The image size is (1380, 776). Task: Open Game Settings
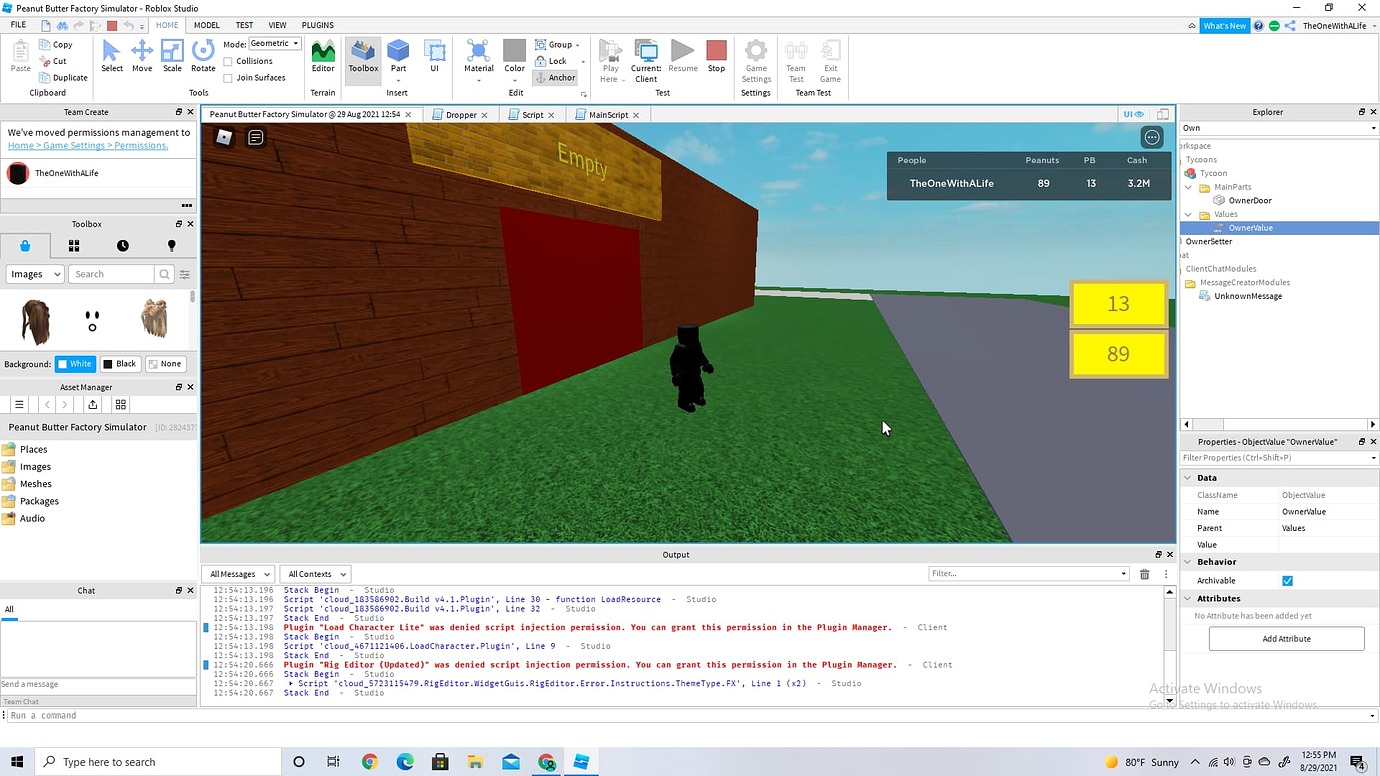[756, 62]
